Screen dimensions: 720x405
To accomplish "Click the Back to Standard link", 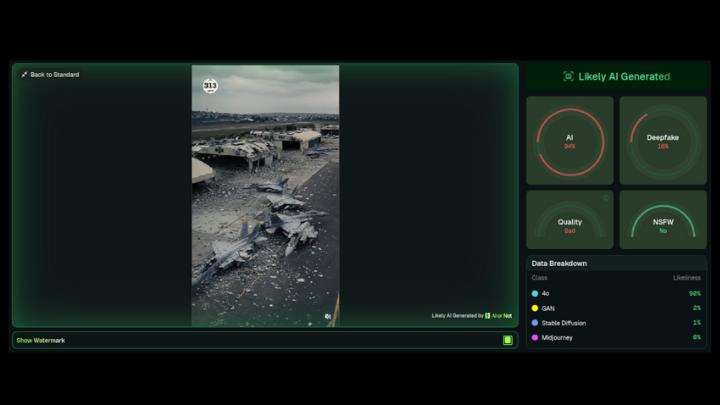I will point(54,75).
